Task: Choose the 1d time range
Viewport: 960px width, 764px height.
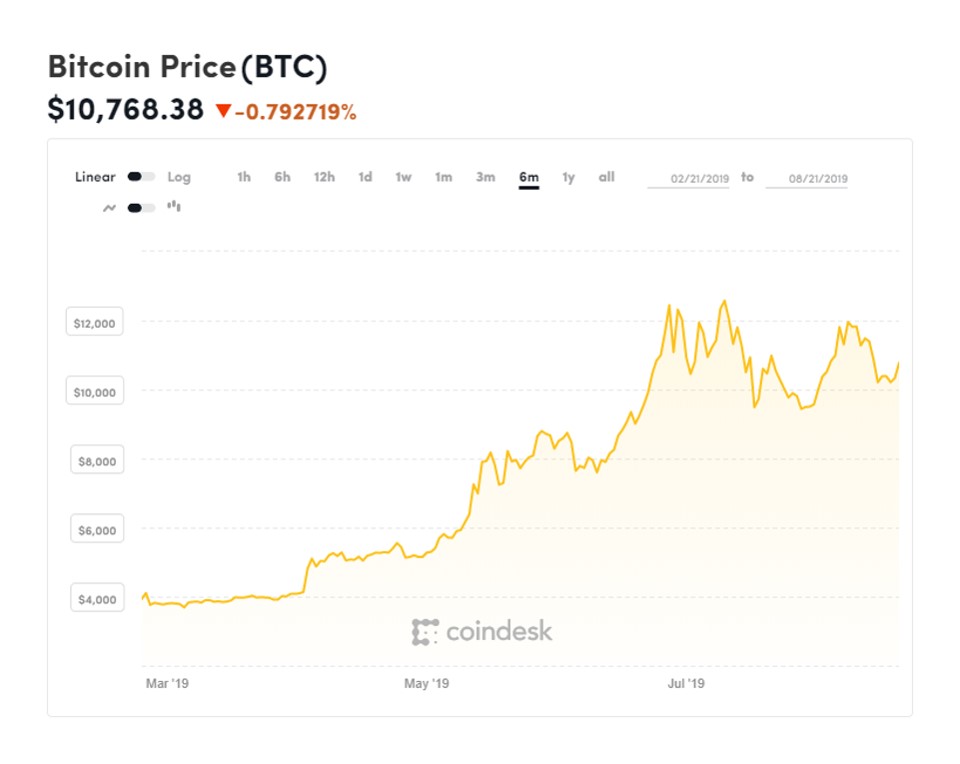Action: [365, 177]
